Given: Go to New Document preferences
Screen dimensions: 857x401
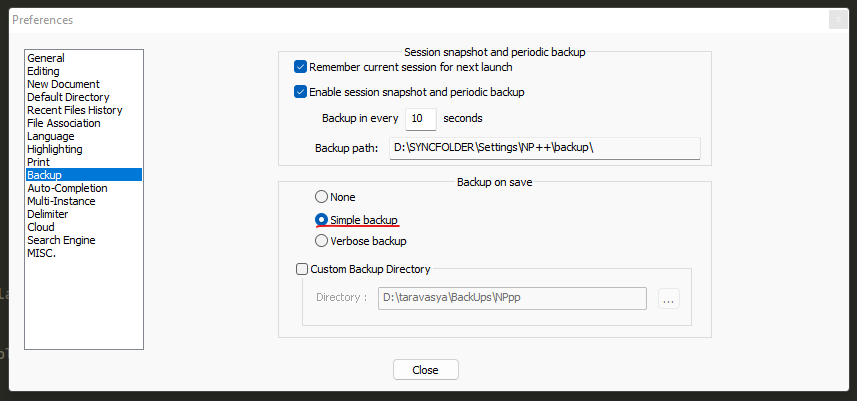Looking at the screenshot, I should pos(63,84).
